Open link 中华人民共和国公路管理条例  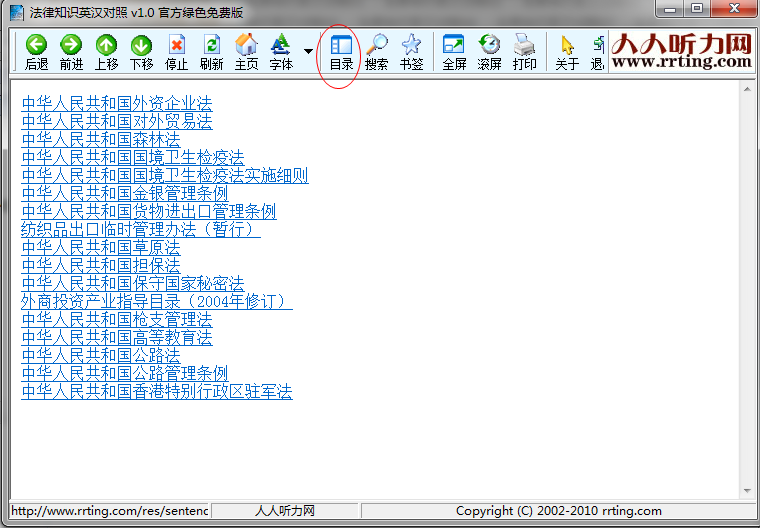point(125,373)
